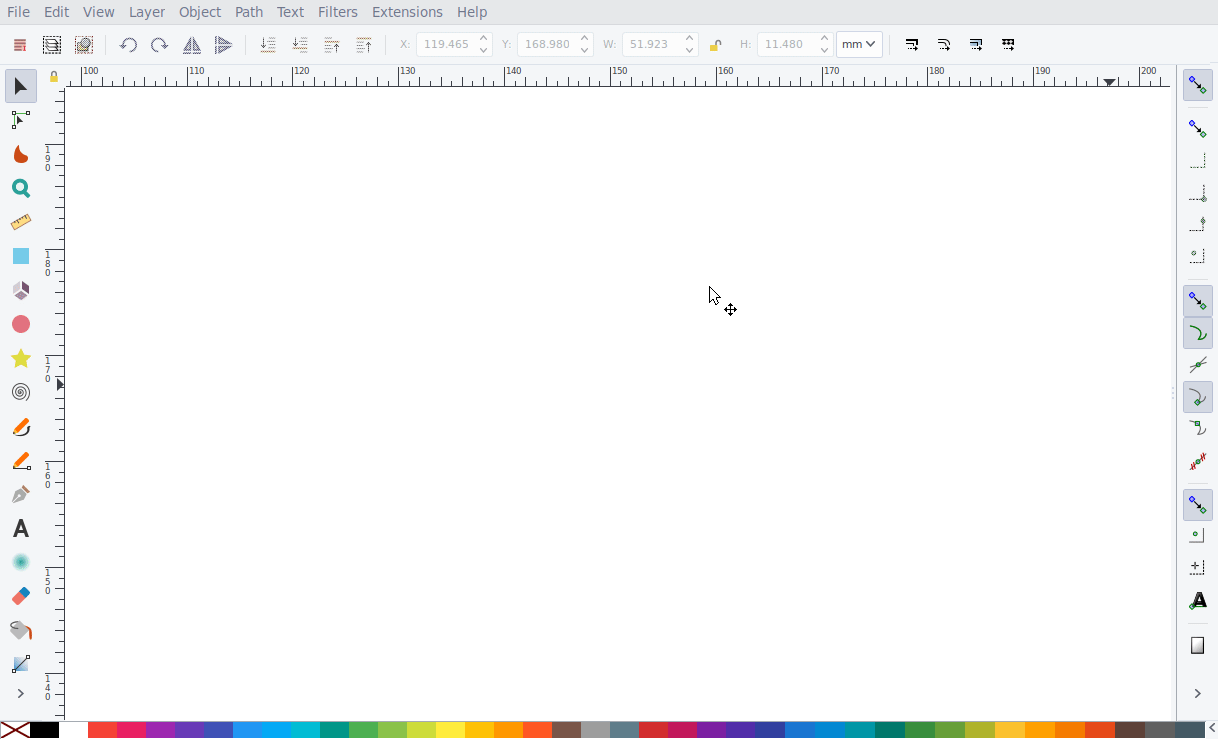This screenshot has height=739, width=1218.
Task: Select the Rectangle tool
Action: click(20, 256)
